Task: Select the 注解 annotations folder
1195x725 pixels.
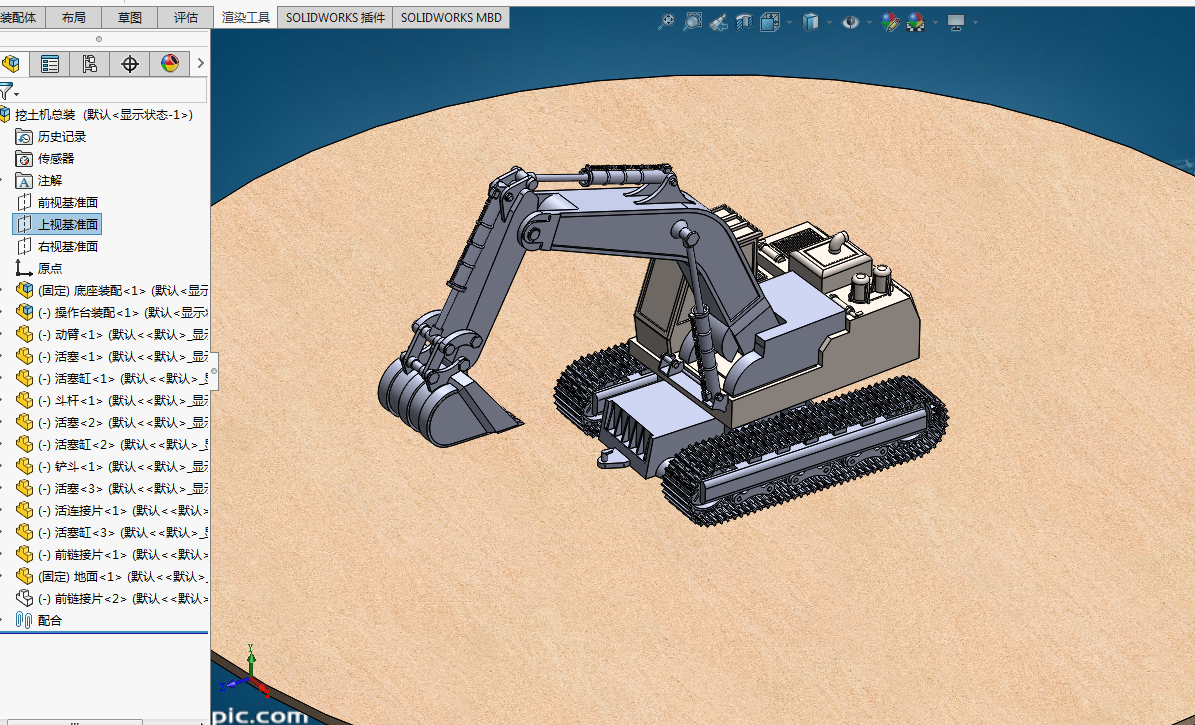Action: (x=40, y=181)
